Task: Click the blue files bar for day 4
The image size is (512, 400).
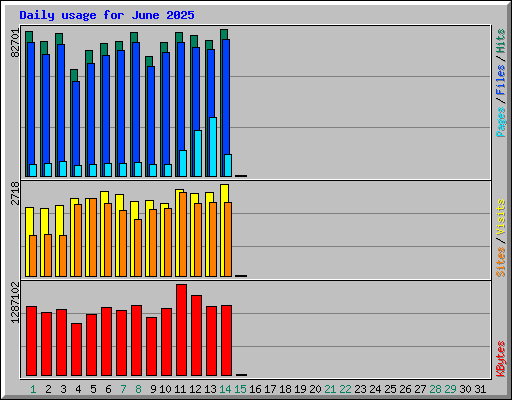Action: tap(76, 123)
